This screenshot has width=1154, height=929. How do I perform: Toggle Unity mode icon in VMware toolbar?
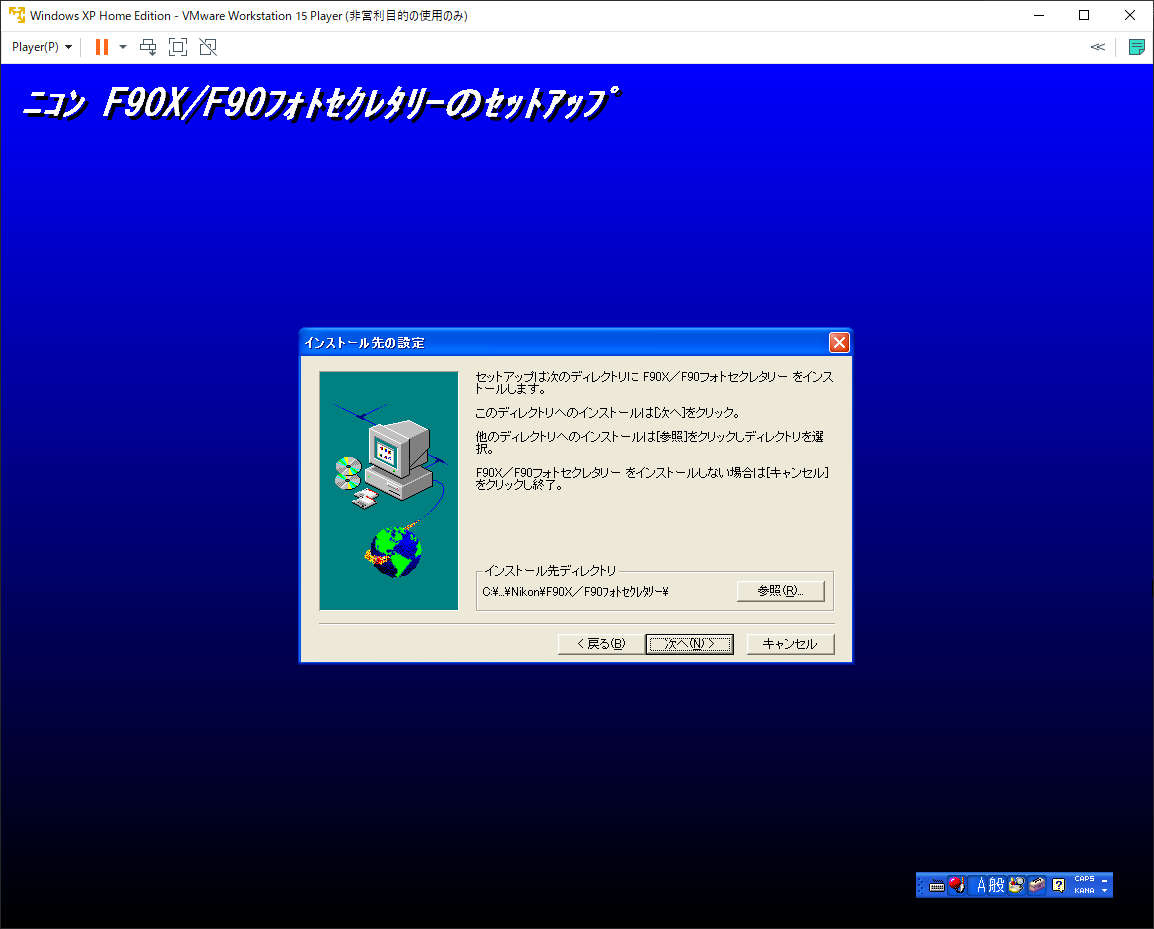[x=207, y=47]
